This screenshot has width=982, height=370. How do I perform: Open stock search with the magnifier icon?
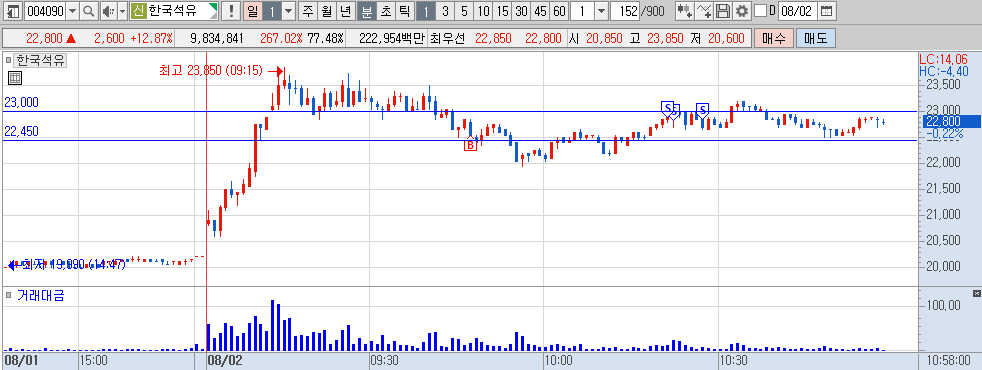coord(89,11)
